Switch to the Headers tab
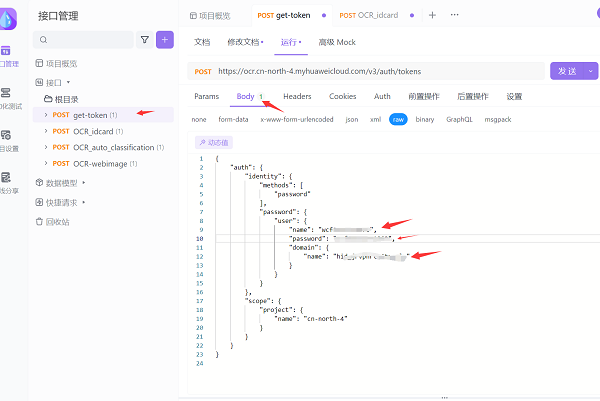 pos(297,97)
